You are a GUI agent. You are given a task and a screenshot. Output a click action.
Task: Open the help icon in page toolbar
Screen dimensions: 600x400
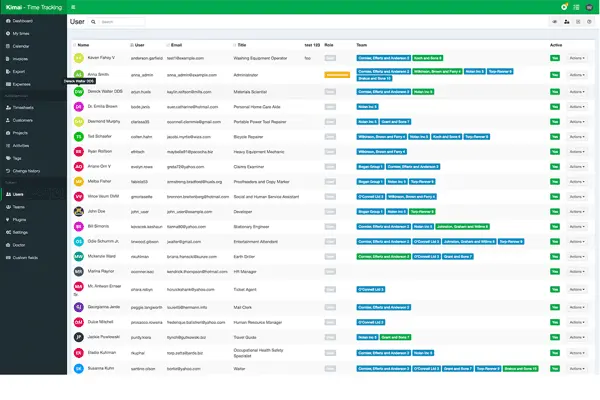point(590,20)
